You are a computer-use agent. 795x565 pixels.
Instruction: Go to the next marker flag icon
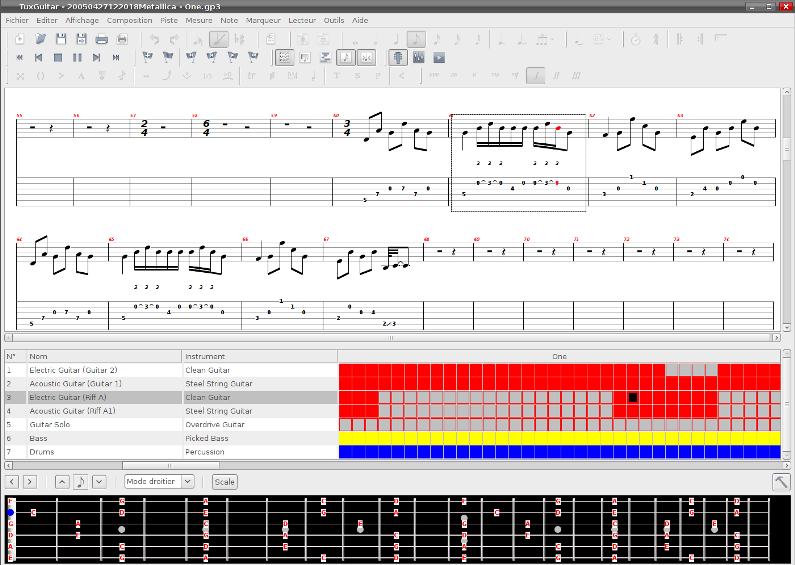pos(233,57)
